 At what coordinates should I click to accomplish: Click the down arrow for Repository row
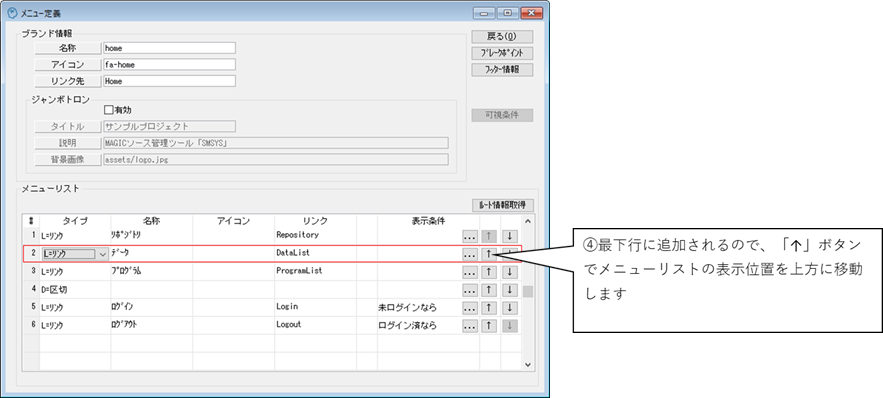[x=509, y=236]
